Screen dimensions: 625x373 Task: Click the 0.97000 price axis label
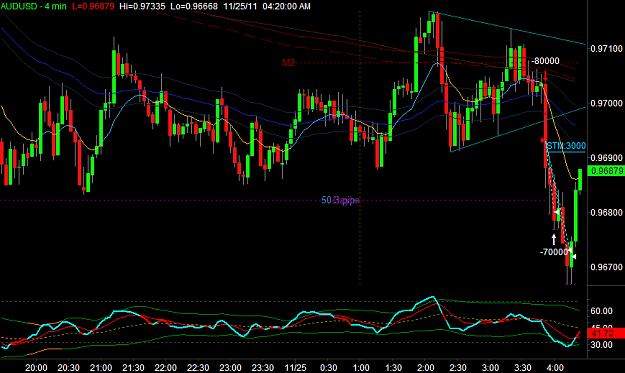606,103
